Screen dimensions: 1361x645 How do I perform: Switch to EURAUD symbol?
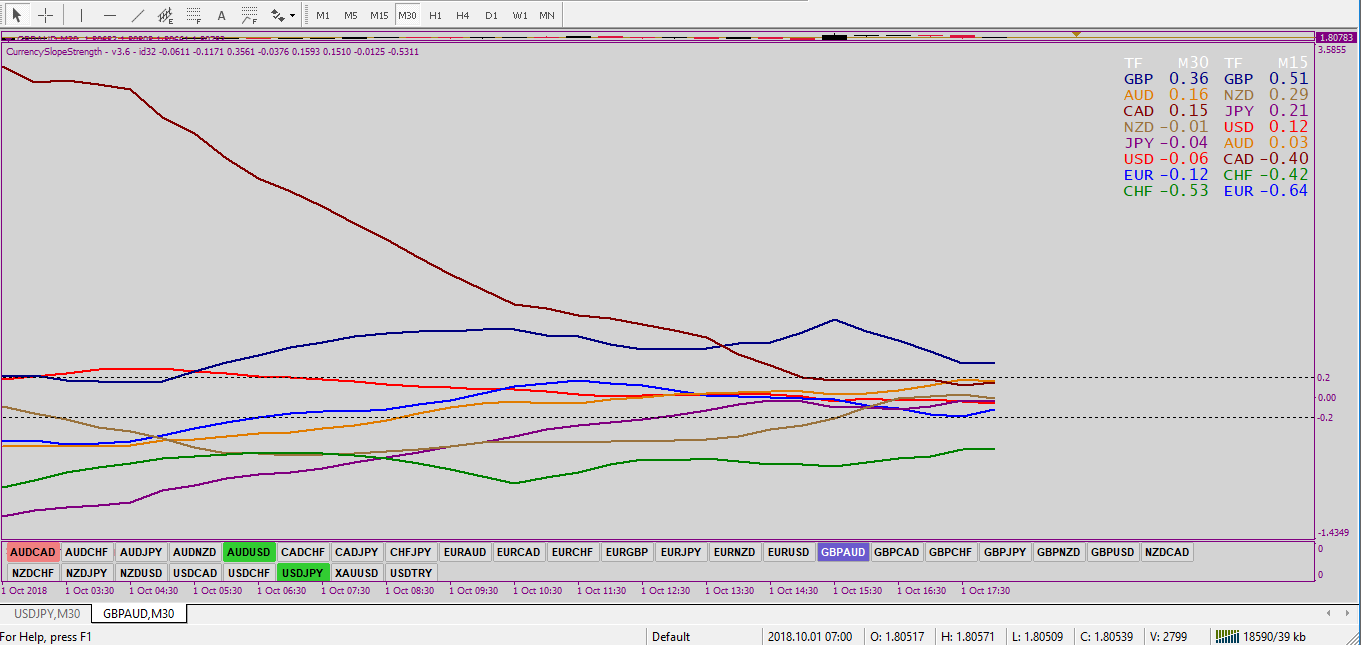[x=465, y=552]
